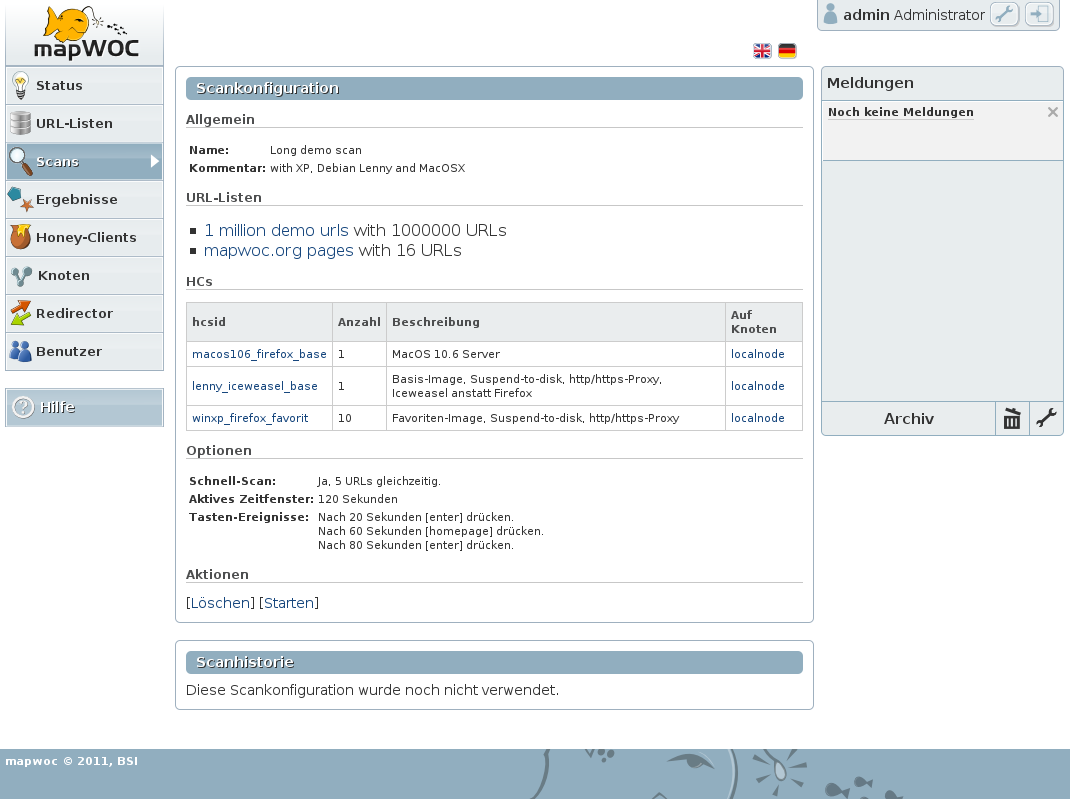Open the Status menu item
Image resolution: width=1070 pixels, height=799 pixels.
pyautogui.click(x=85, y=85)
